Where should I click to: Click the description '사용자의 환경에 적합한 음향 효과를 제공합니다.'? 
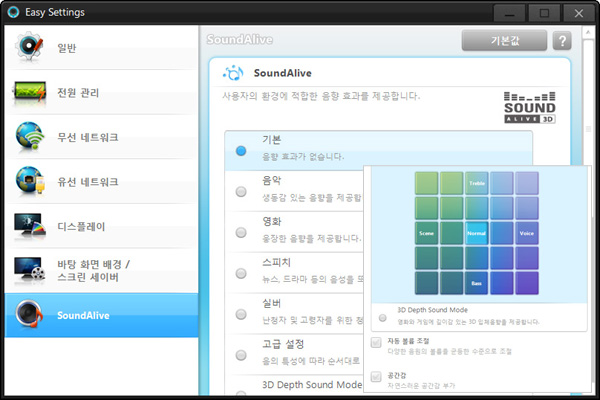point(321,96)
